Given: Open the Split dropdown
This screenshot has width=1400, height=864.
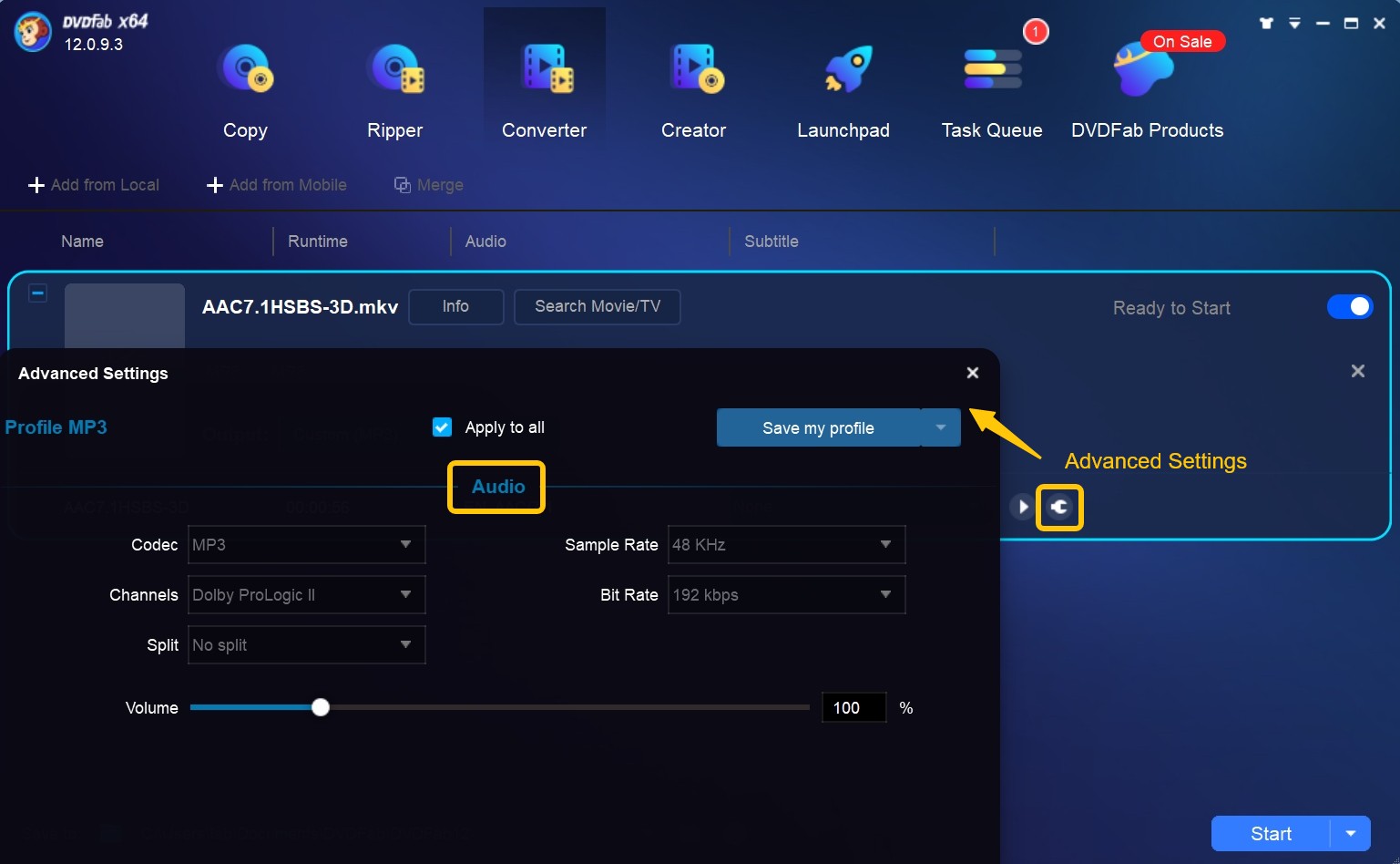Looking at the screenshot, I should [307, 645].
